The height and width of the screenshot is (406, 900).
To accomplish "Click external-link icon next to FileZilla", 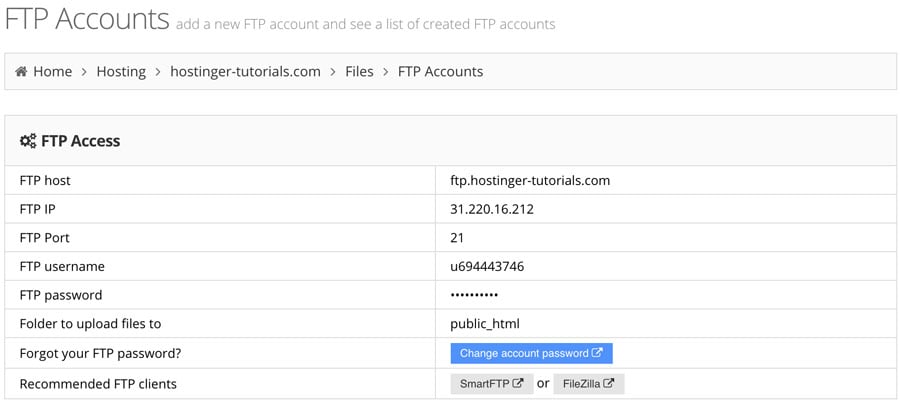I will 609,384.
